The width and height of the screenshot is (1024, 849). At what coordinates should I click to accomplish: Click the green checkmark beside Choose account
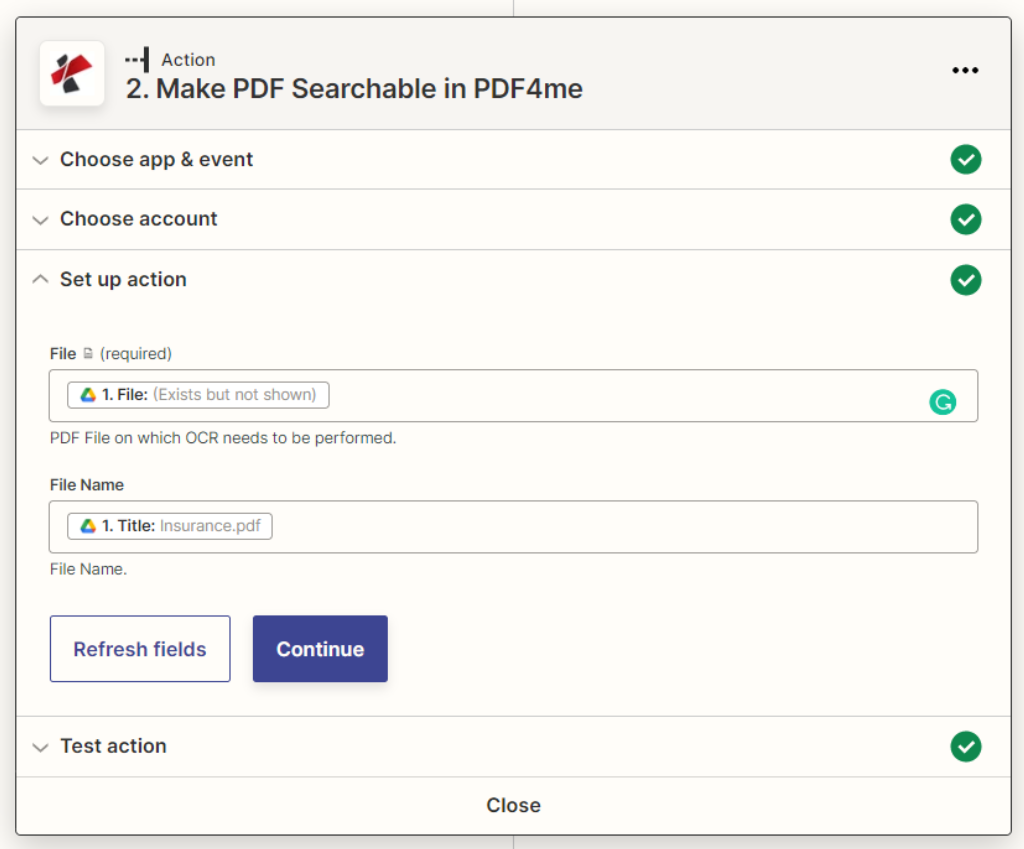pos(965,219)
